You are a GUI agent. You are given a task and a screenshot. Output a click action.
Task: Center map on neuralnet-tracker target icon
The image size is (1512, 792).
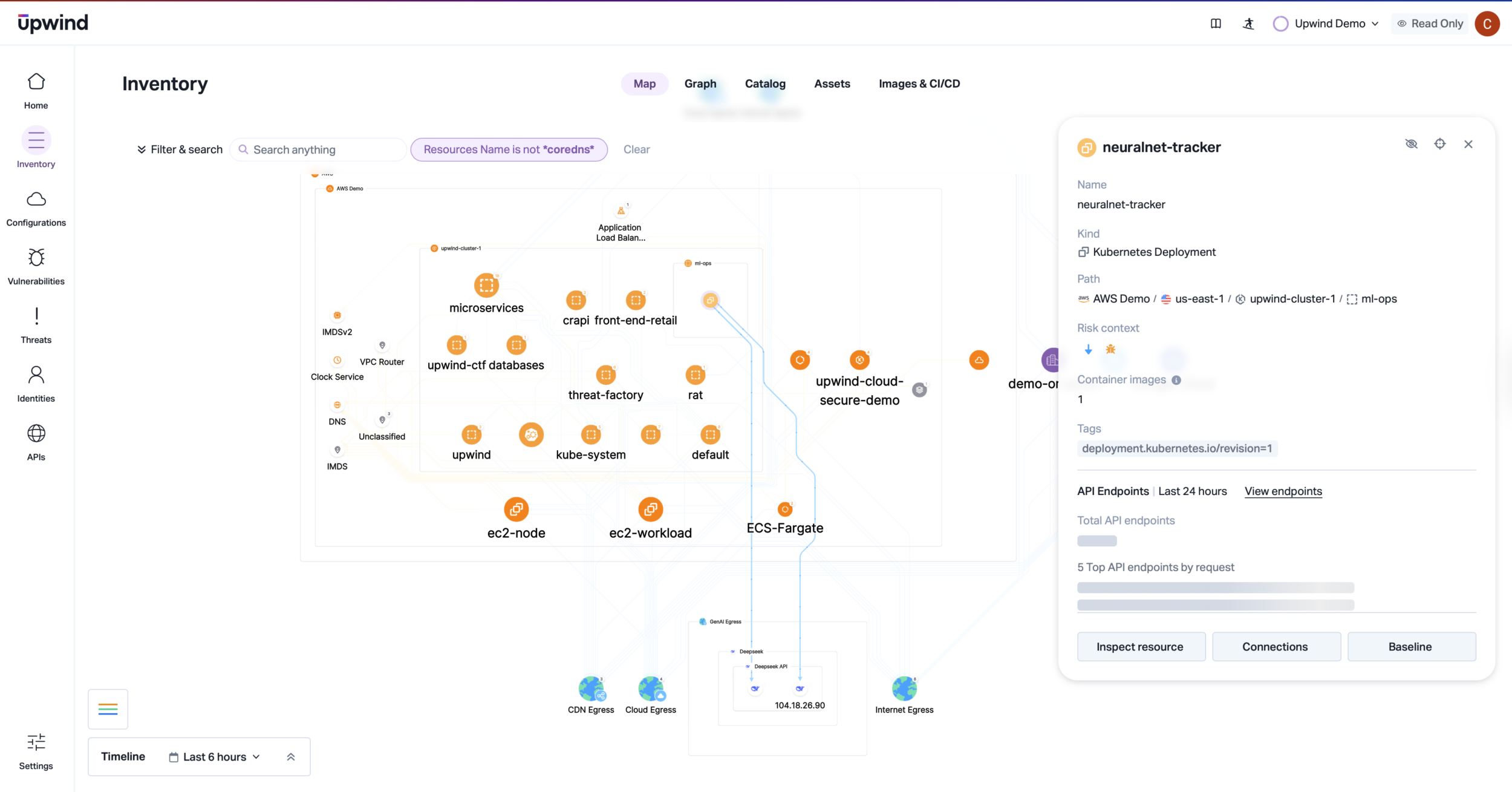pyautogui.click(x=1440, y=144)
